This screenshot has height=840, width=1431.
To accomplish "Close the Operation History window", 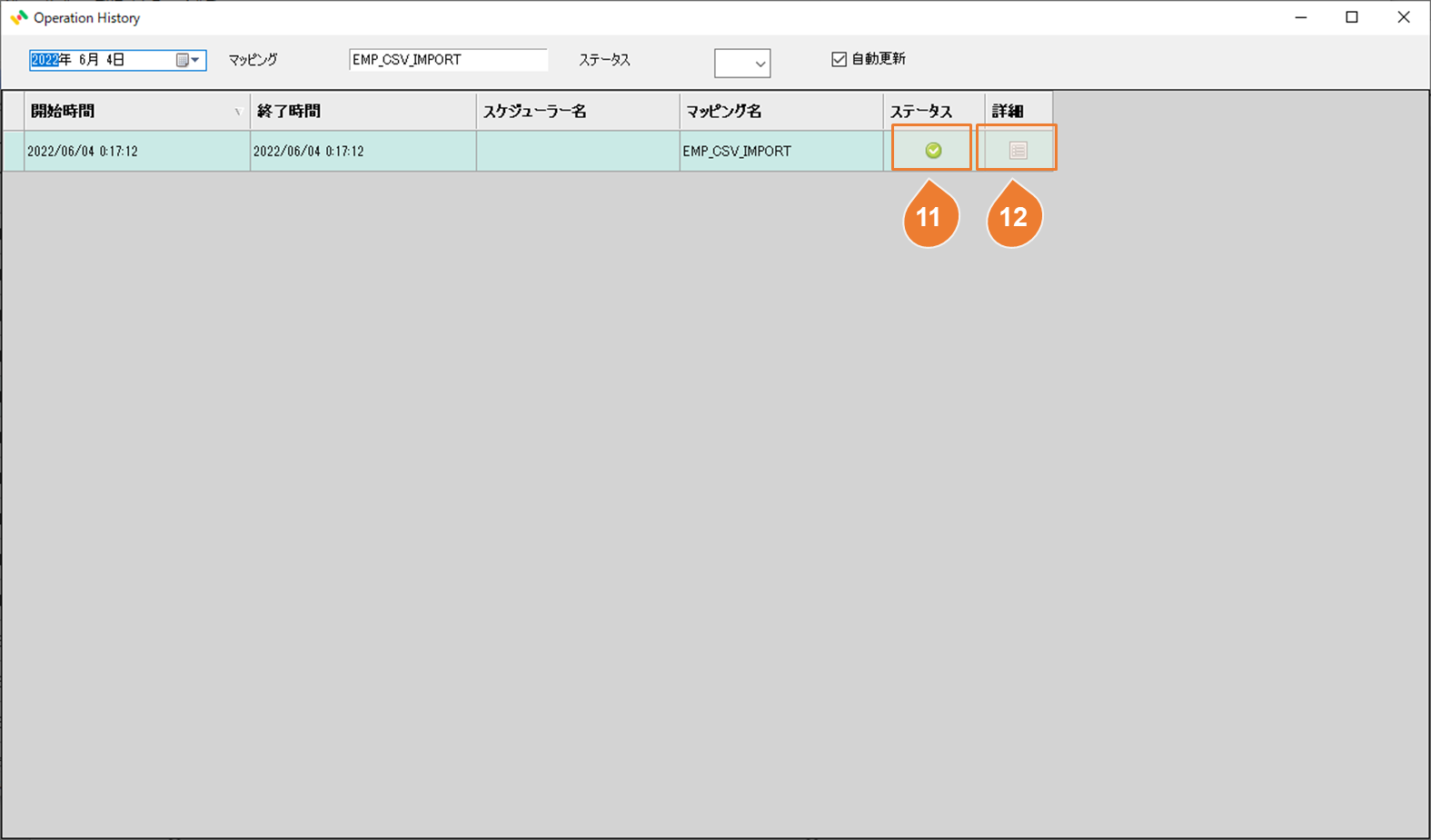I will [x=1404, y=17].
